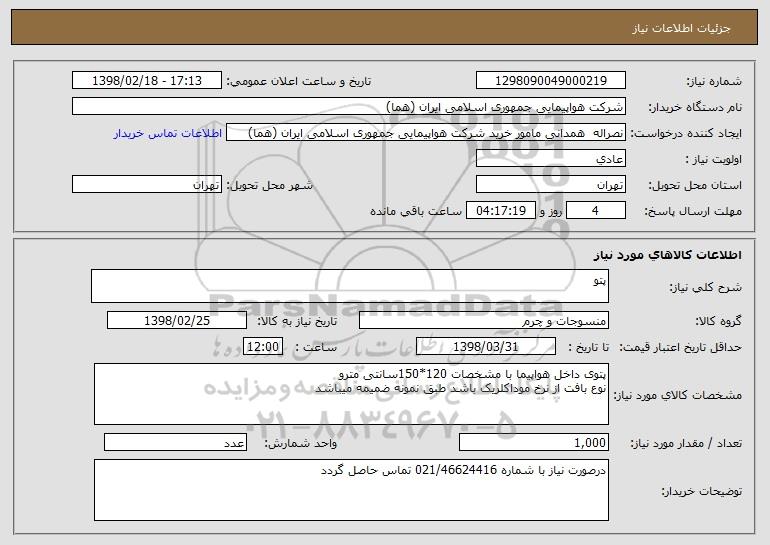Click the label تعداد / مقدار مورد نیاز
Image resolution: width=770 pixels, height=545 pixels.
pos(686,444)
